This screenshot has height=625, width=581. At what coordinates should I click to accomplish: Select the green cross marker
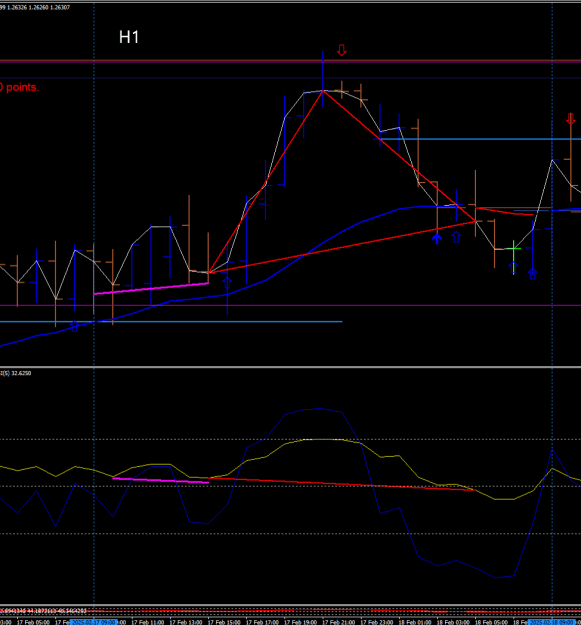click(514, 249)
